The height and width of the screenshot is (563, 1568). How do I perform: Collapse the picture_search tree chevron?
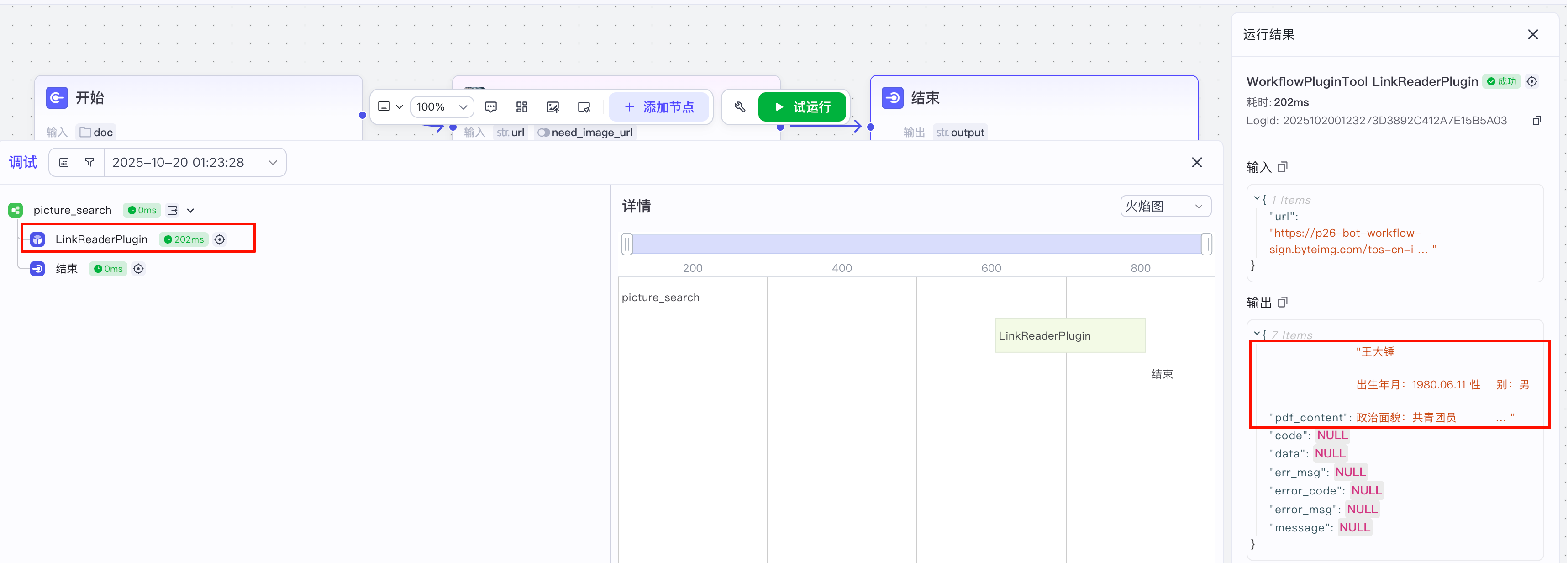point(190,210)
